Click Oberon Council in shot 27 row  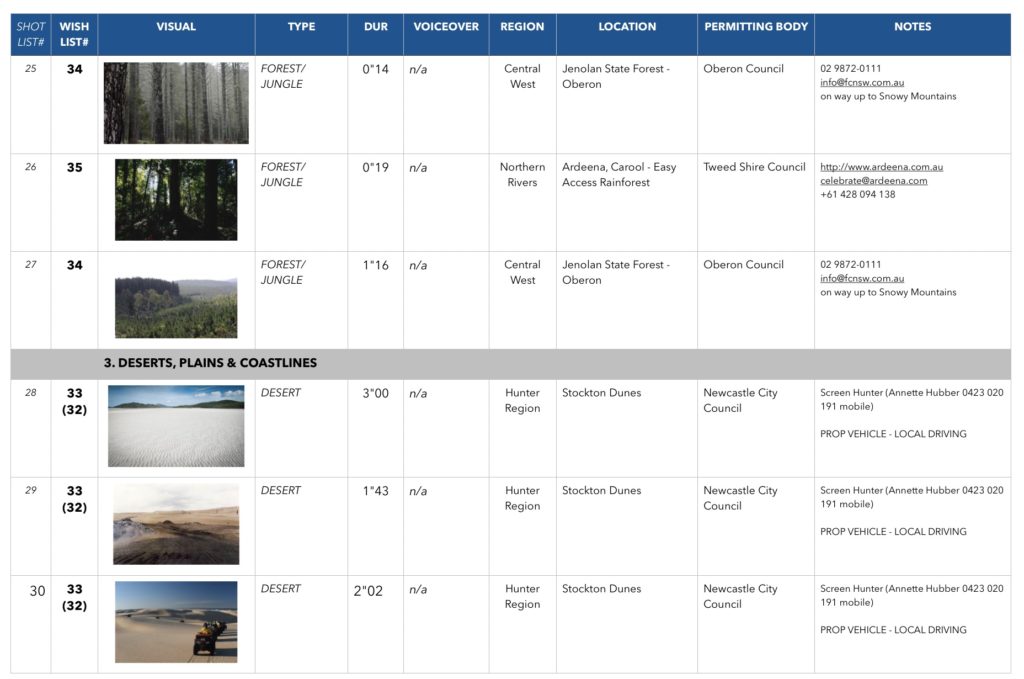point(743,264)
